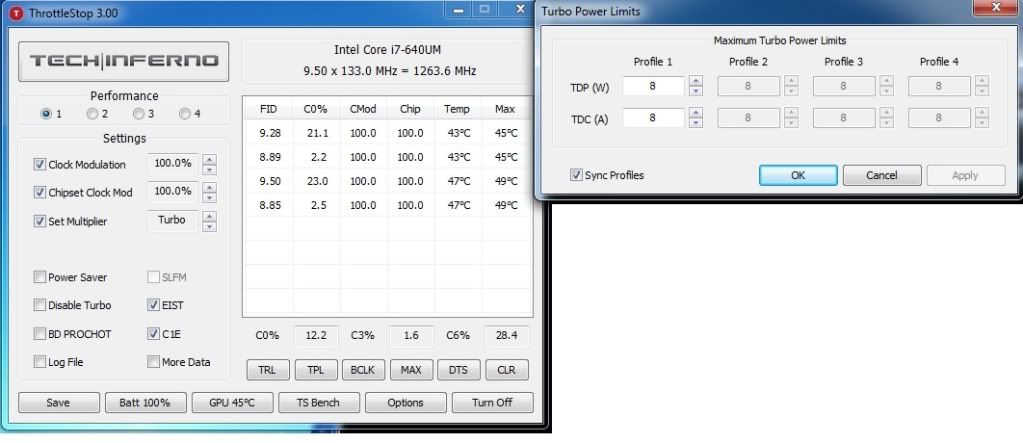
Task: Enable BD PROCHOT checkbox
Action: point(40,334)
